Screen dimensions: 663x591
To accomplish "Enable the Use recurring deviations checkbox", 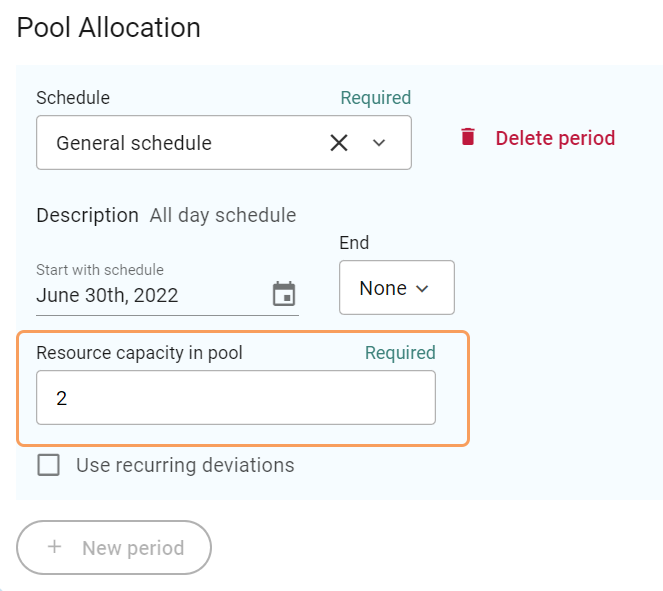I will tap(48, 465).
